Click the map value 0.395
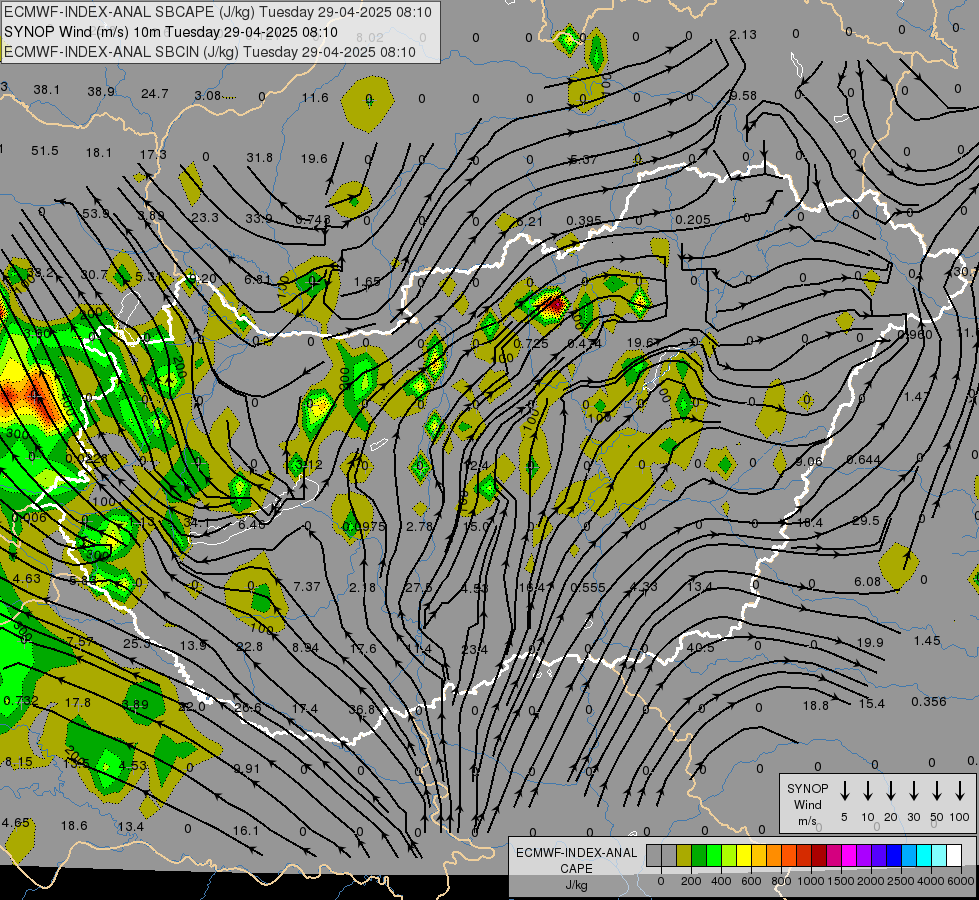 (x=584, y=220)
